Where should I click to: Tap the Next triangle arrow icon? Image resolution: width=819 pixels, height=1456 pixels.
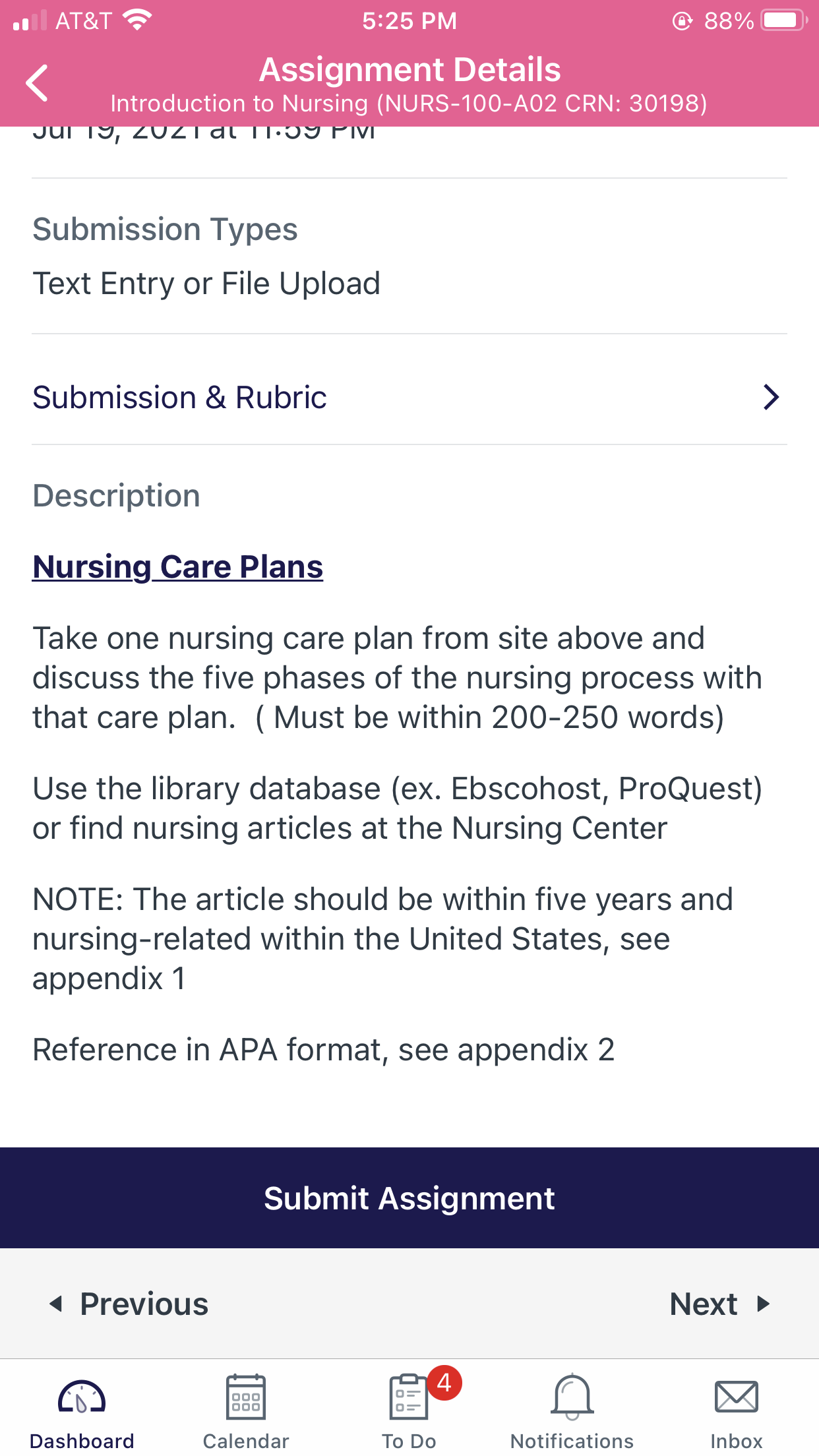coord(764,1304)
